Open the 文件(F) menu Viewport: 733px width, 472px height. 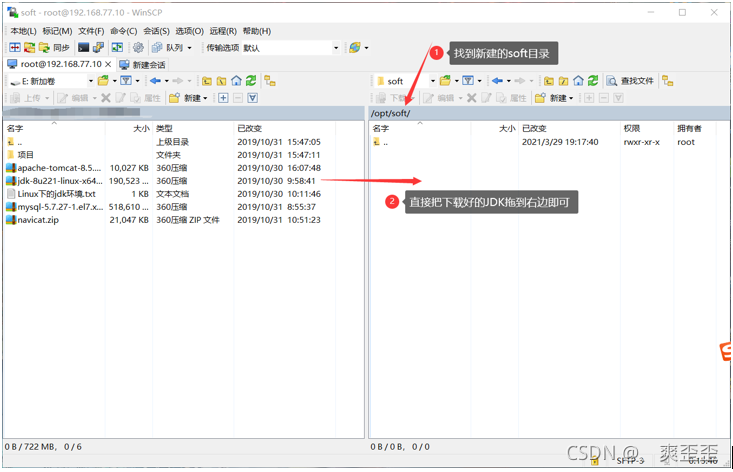tap(91, 31)
